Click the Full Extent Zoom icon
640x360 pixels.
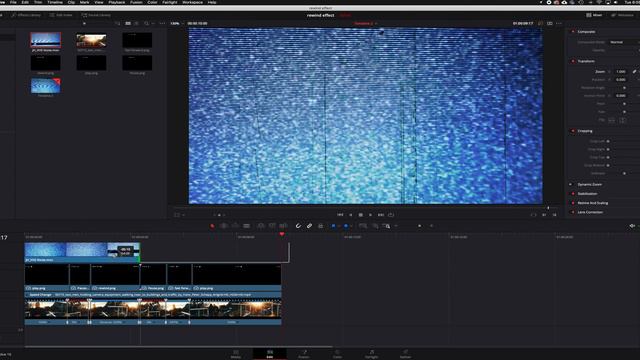tap(363, 226)
